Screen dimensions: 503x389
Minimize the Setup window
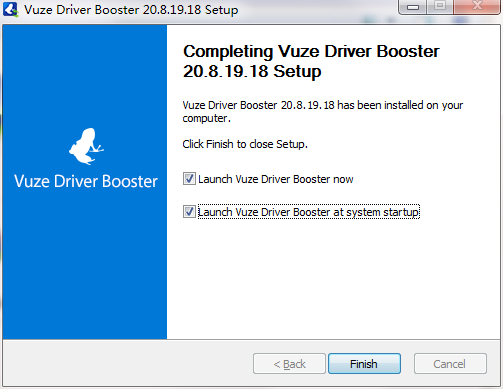pos(413,7)
